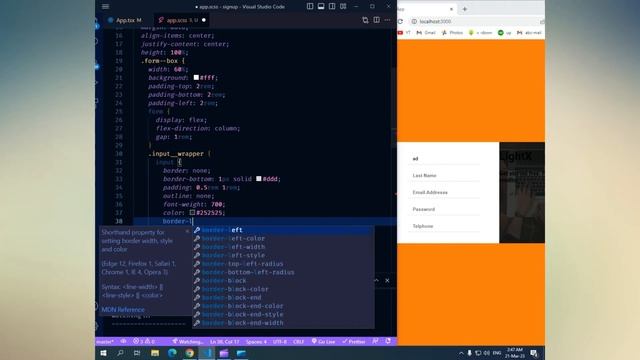Open Microsoft Edge from taskbar
Screen dimensions: 640x360
tap(172, 353)
